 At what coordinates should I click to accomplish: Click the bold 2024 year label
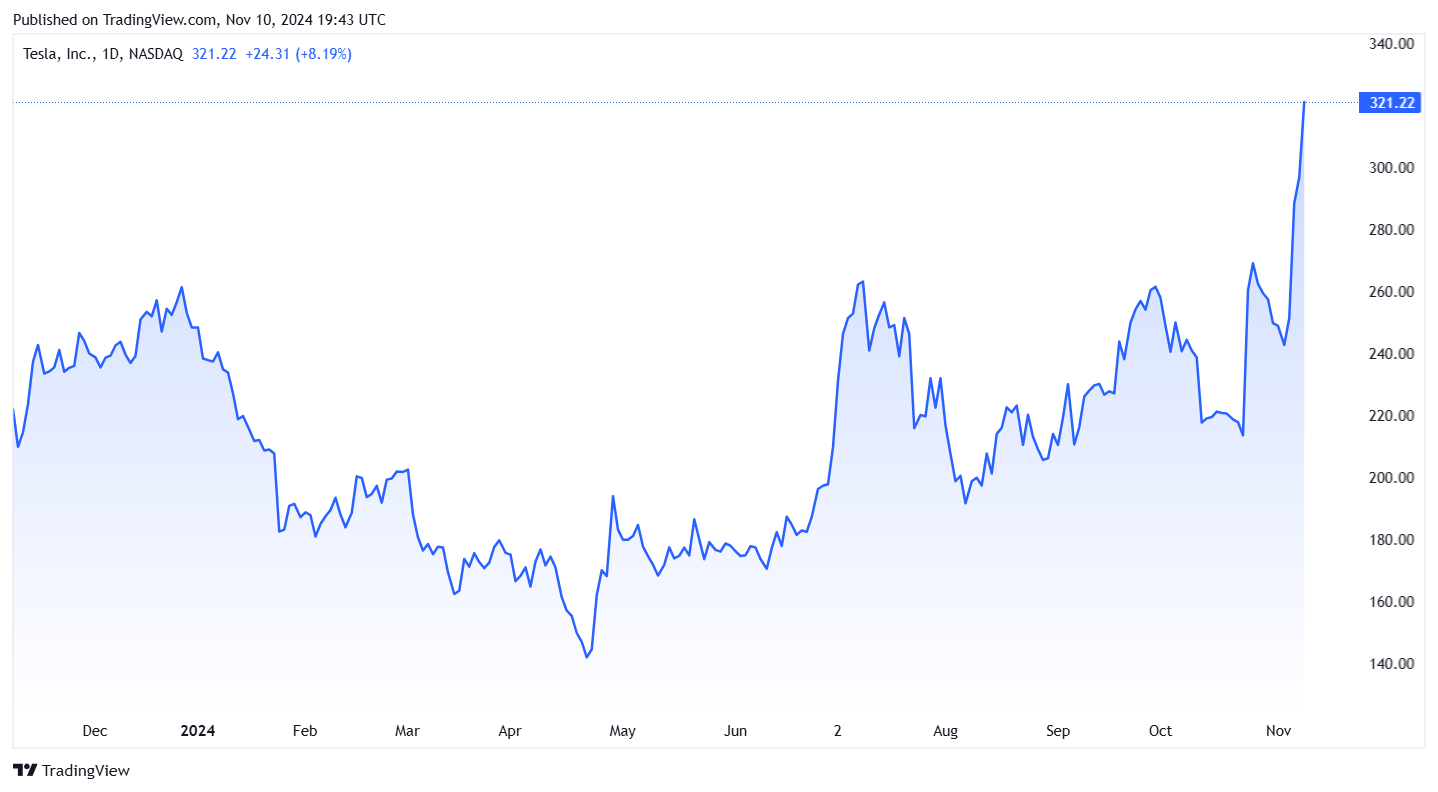click(197, 731)
